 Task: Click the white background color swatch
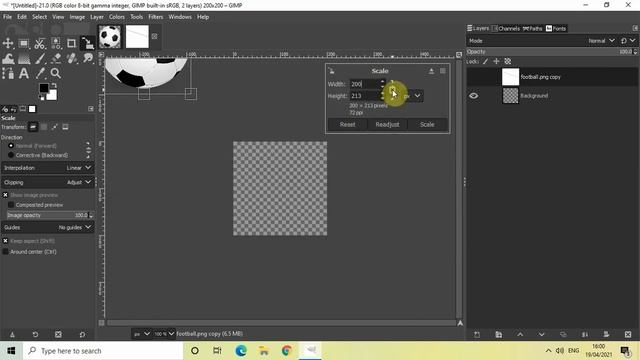(52, 96)
